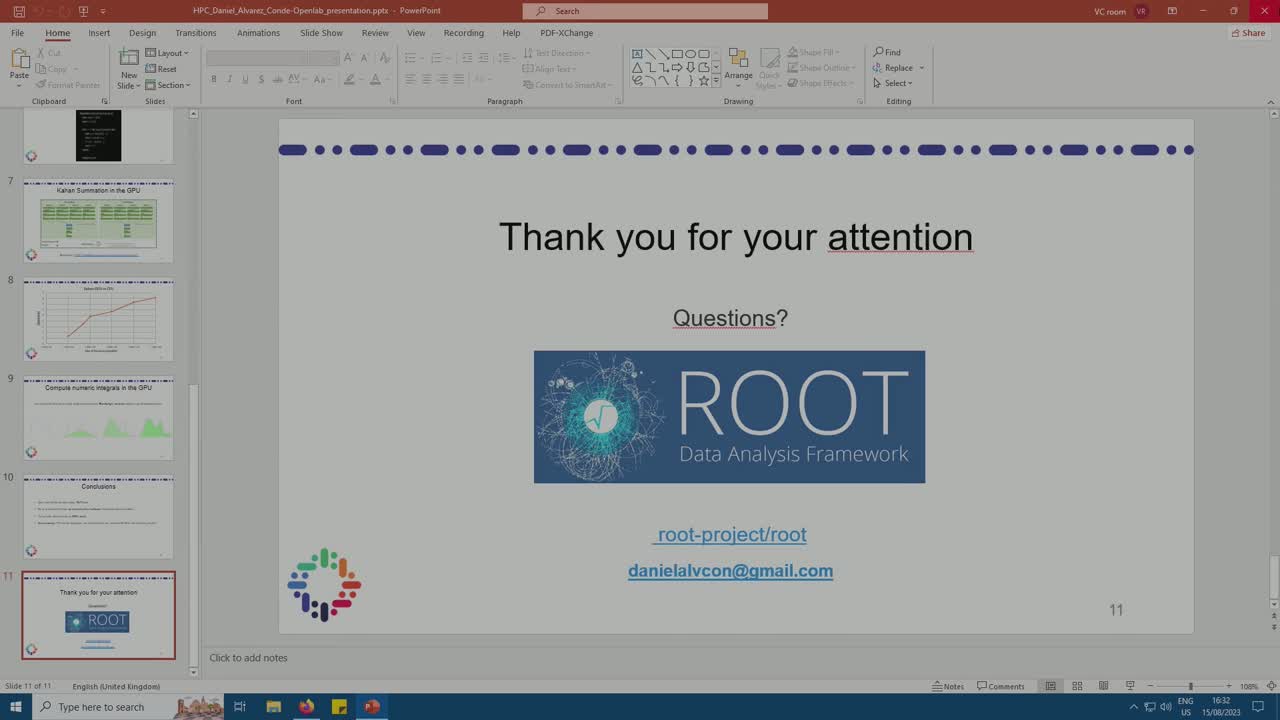The height and width of the screenshot is (720, 1280).
Task: Open the Select dropdown
Action: pyautogui.click(x=892, y=83)
